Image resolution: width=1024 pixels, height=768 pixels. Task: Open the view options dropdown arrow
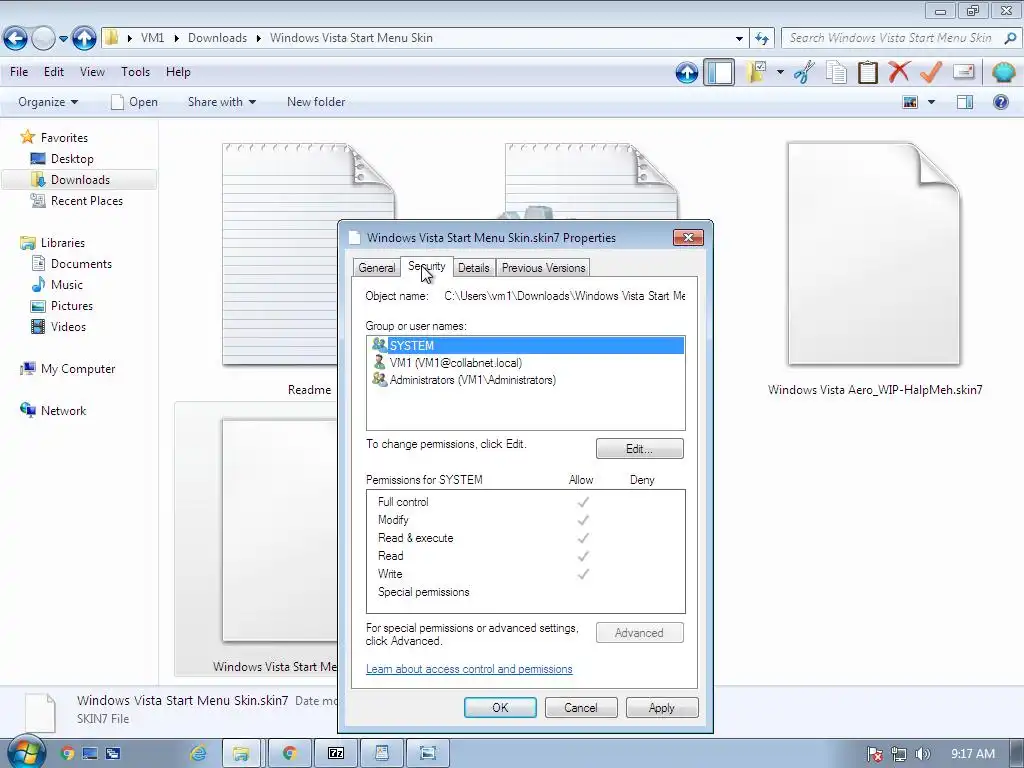click(931, 102)
